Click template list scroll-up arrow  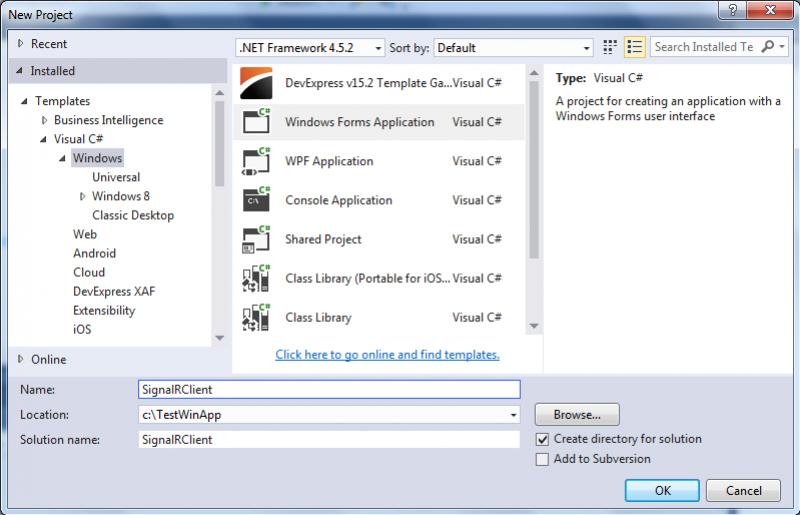coord(534,73)
